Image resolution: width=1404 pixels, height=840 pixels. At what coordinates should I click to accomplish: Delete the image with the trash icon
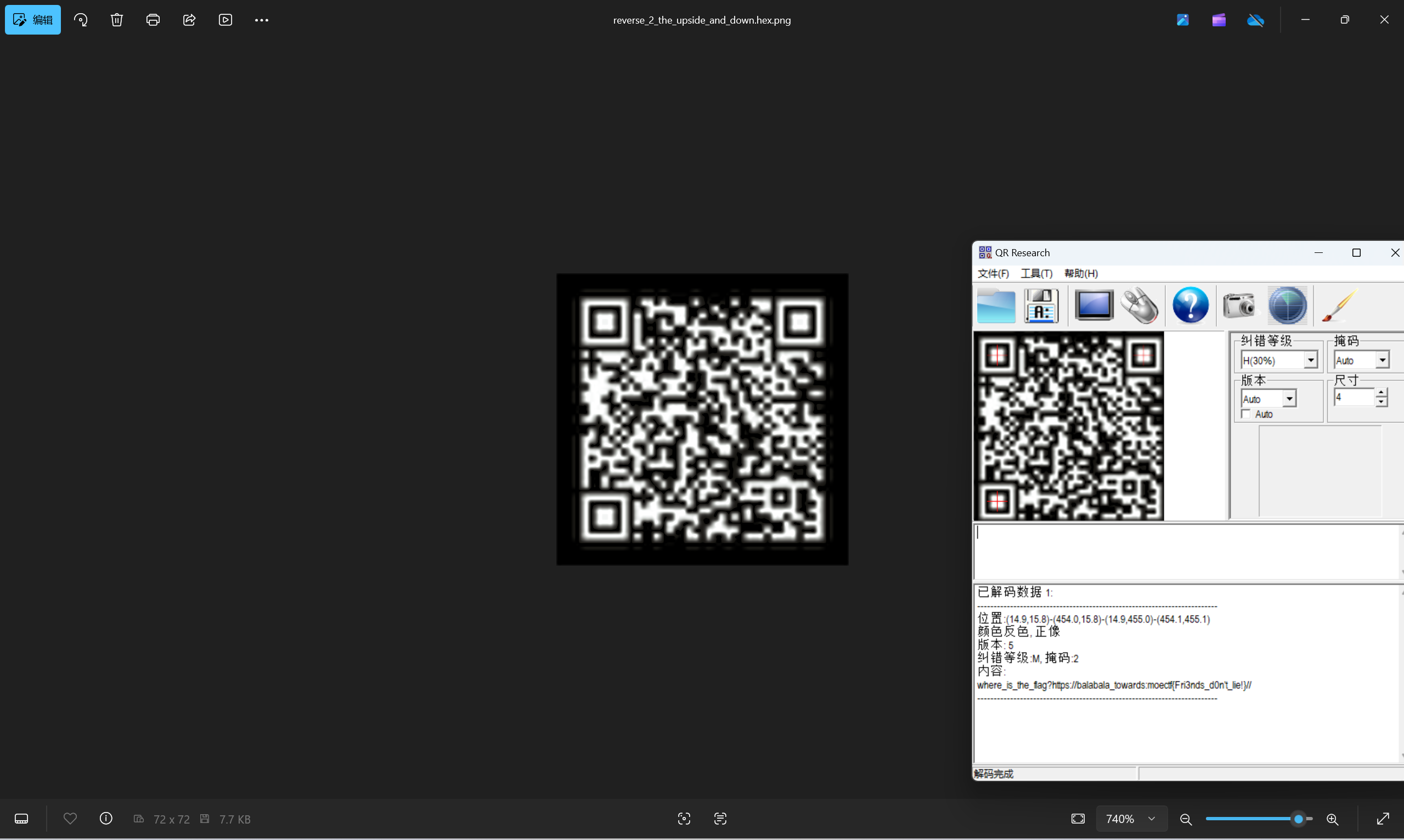[116, 20]
